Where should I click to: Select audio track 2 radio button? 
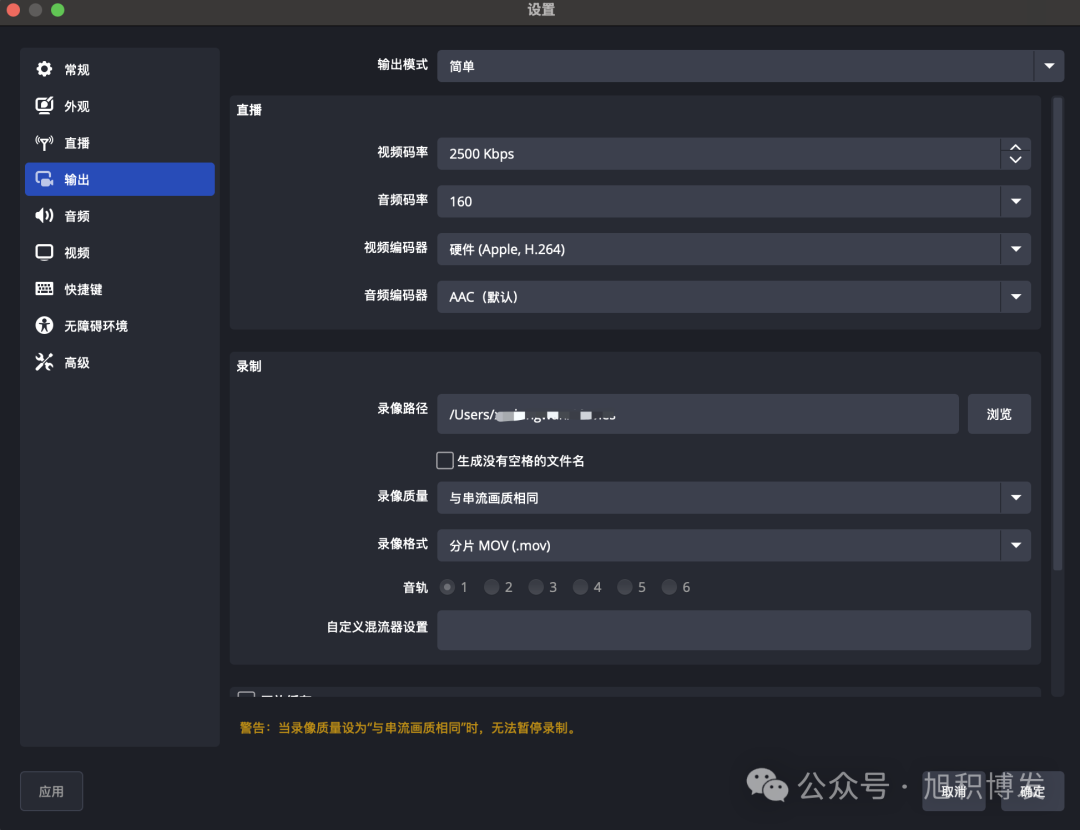pyautogui.click(x=491, y=587)
